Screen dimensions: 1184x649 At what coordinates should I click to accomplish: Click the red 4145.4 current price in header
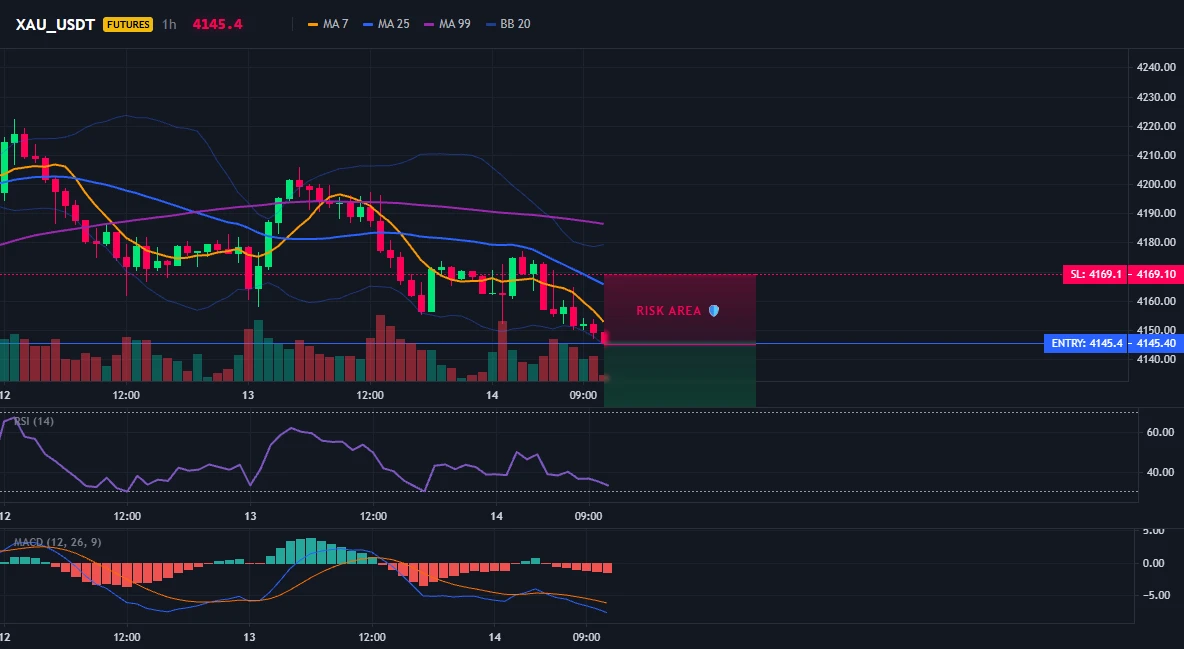217,24
